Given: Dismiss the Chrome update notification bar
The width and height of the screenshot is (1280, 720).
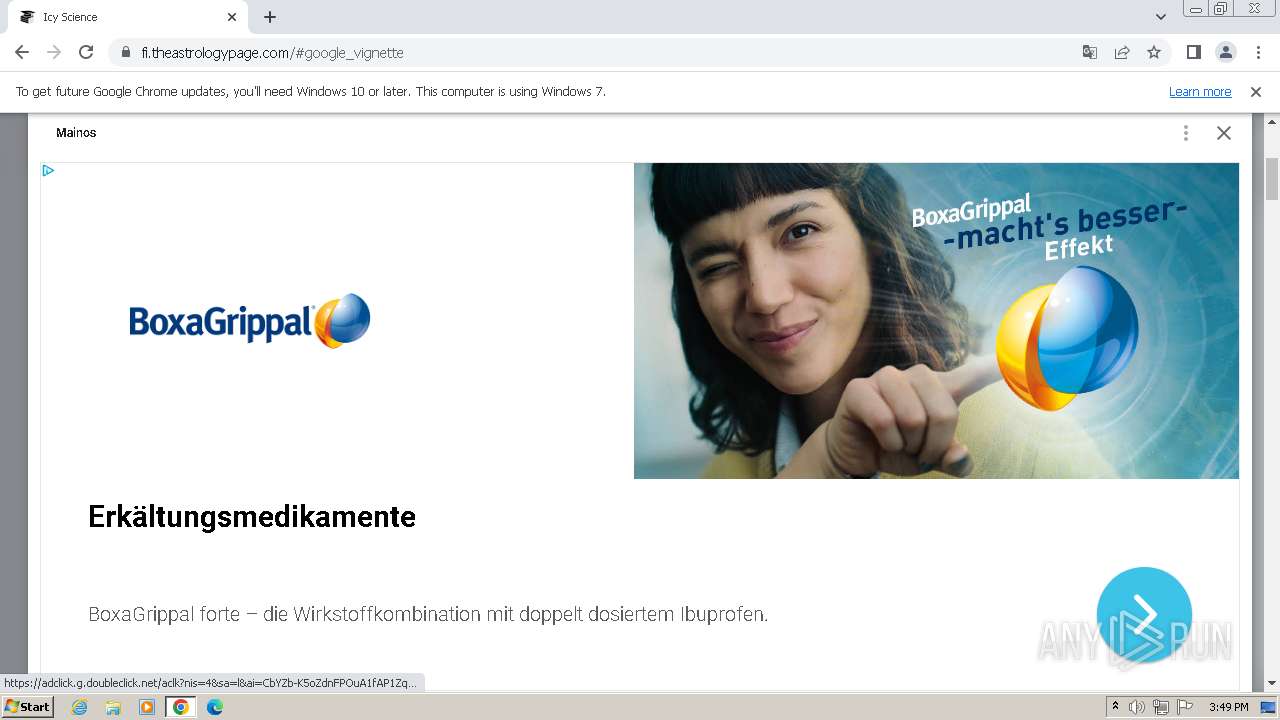Looking at the screenshot, I should tap(1256, 91).
